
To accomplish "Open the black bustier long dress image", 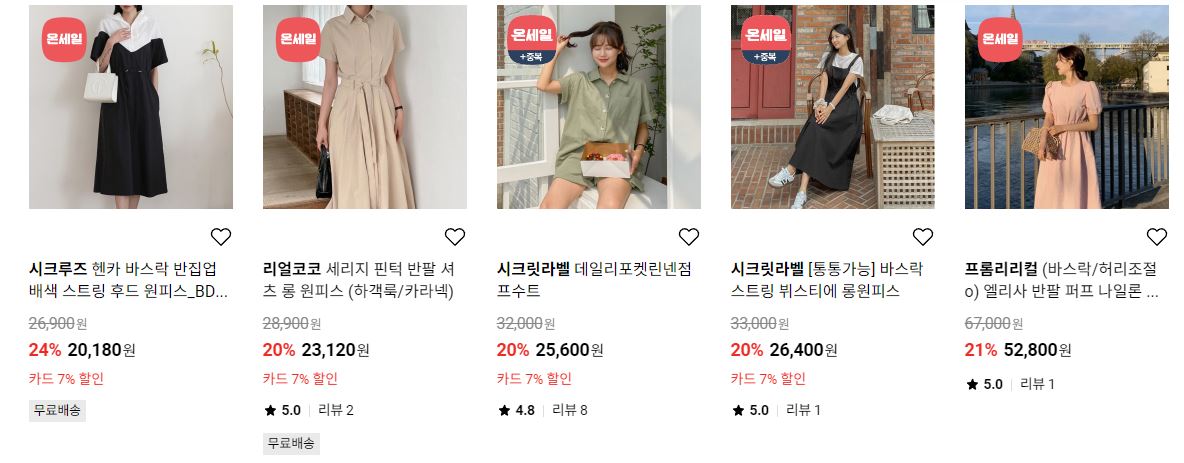I will (833, 106).
